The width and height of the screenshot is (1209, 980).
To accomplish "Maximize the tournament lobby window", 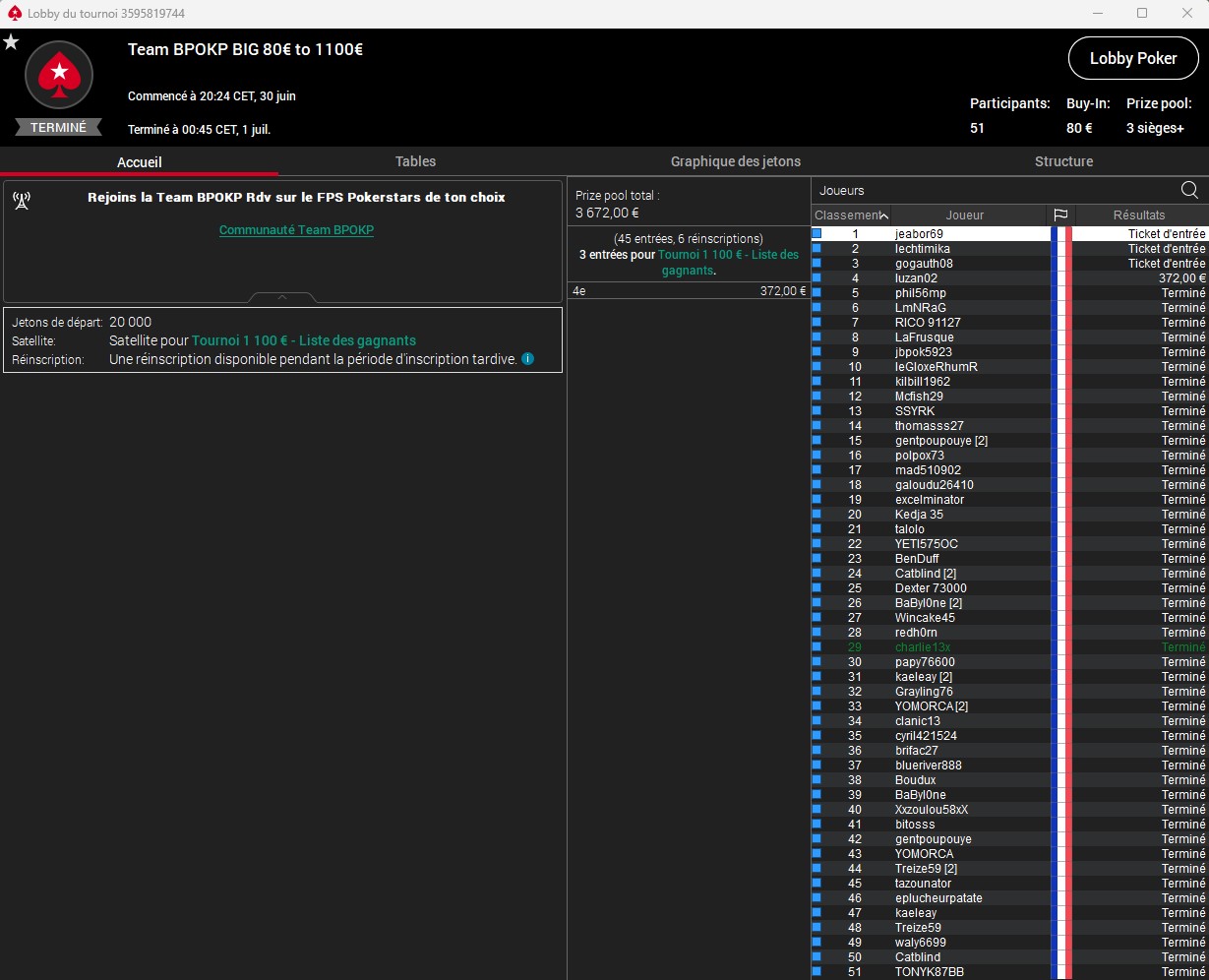I will coord(1142,13).
